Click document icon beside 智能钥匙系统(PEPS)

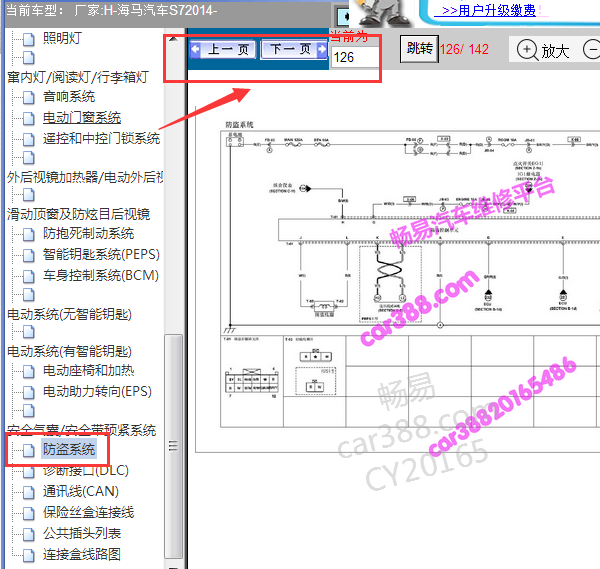(28, 255)
